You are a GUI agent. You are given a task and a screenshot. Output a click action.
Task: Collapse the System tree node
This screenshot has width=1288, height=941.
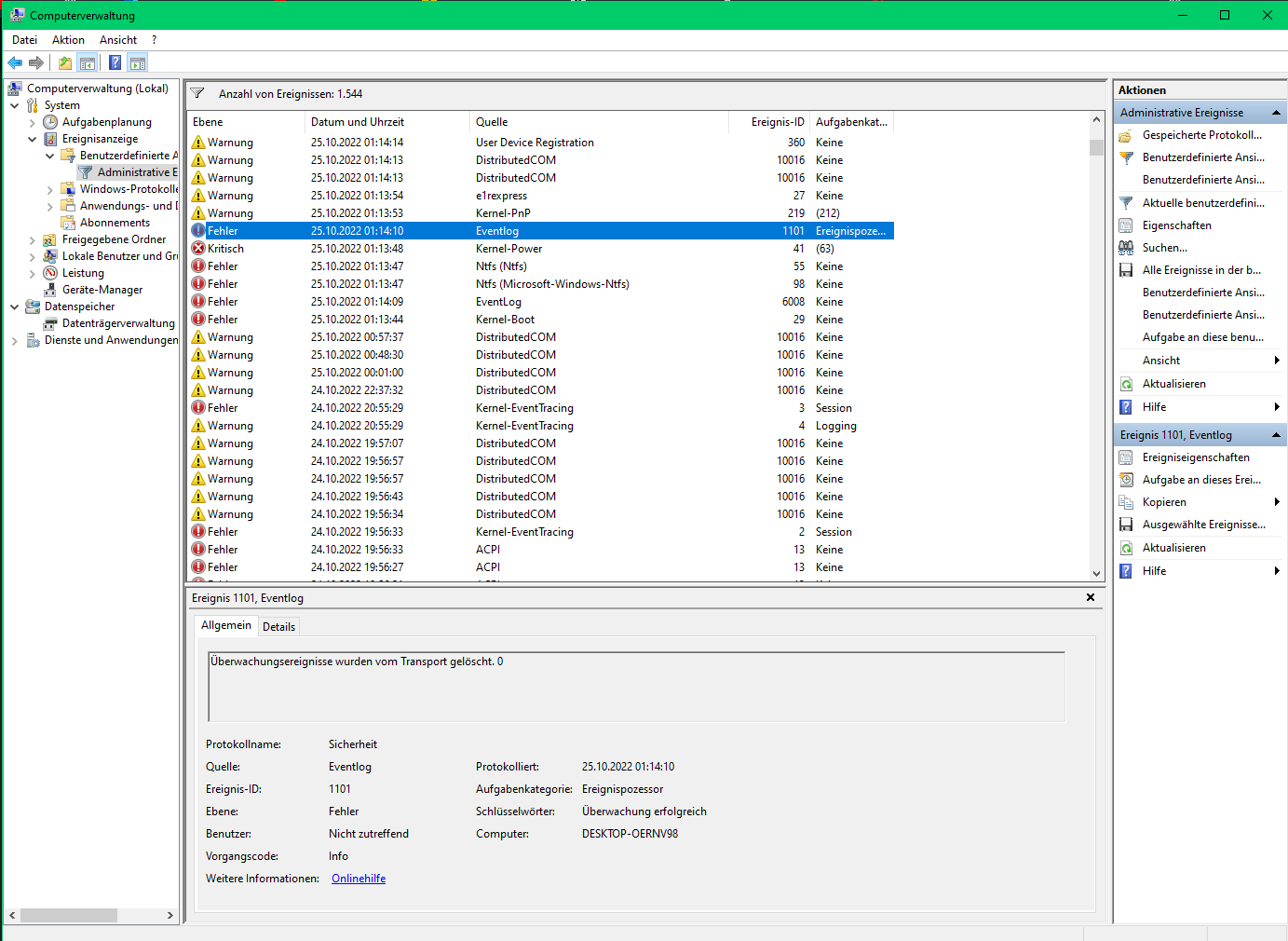point(15,105)
